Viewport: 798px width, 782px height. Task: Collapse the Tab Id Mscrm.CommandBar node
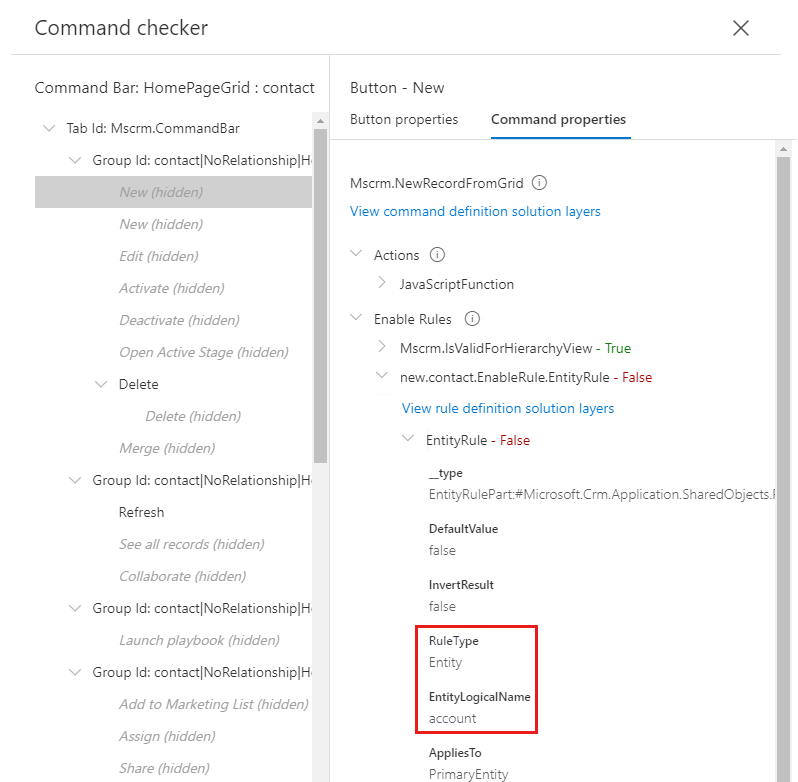[x=48, y=128]
